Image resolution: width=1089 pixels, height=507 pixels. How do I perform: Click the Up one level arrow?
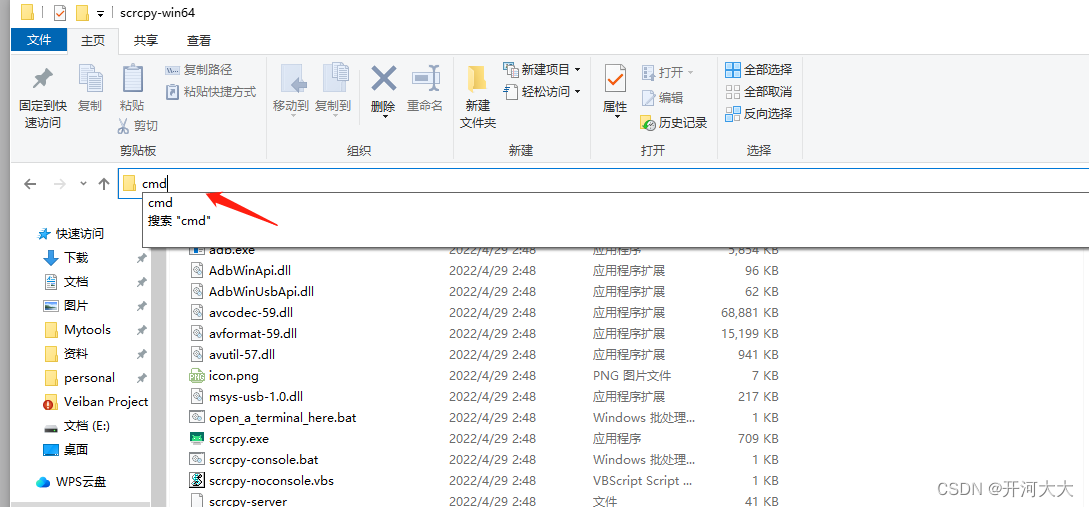tap(104, 183)
